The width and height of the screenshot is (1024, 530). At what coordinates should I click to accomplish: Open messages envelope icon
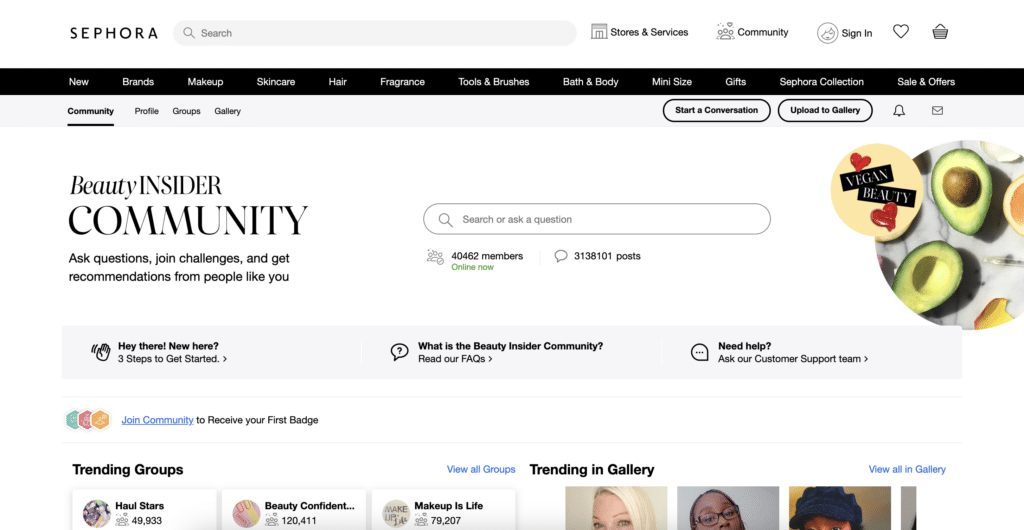tap(937, 110)
